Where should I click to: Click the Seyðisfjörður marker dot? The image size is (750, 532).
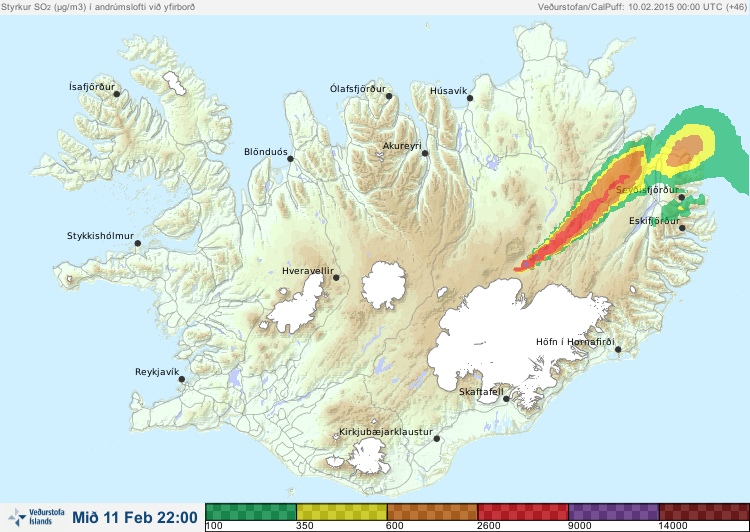tap(682, 197)
